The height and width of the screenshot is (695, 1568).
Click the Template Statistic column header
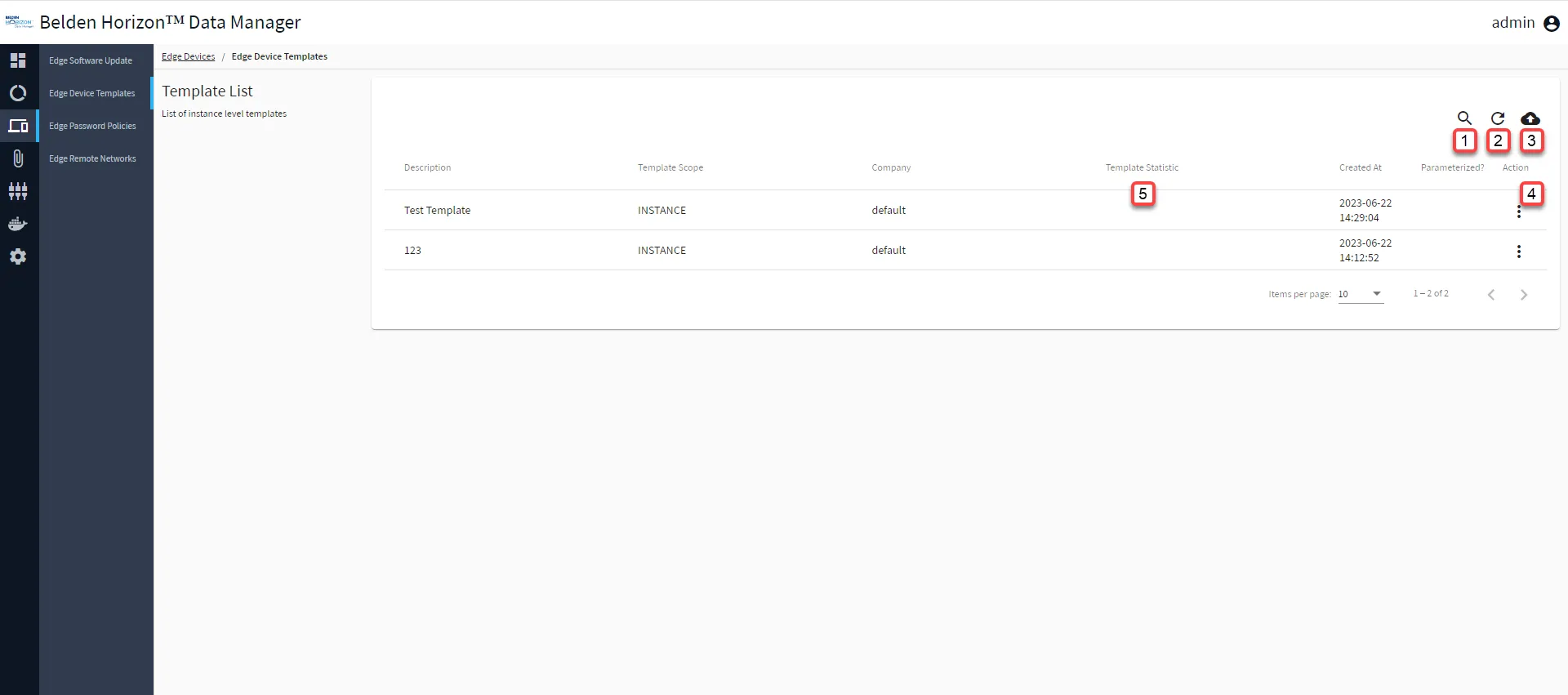tap(1142, 167)
